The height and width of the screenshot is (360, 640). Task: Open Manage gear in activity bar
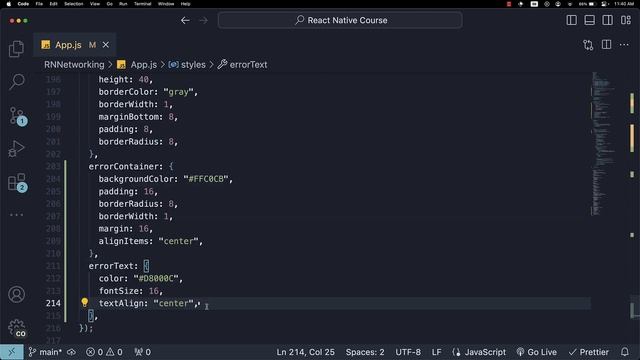point(17,328)
